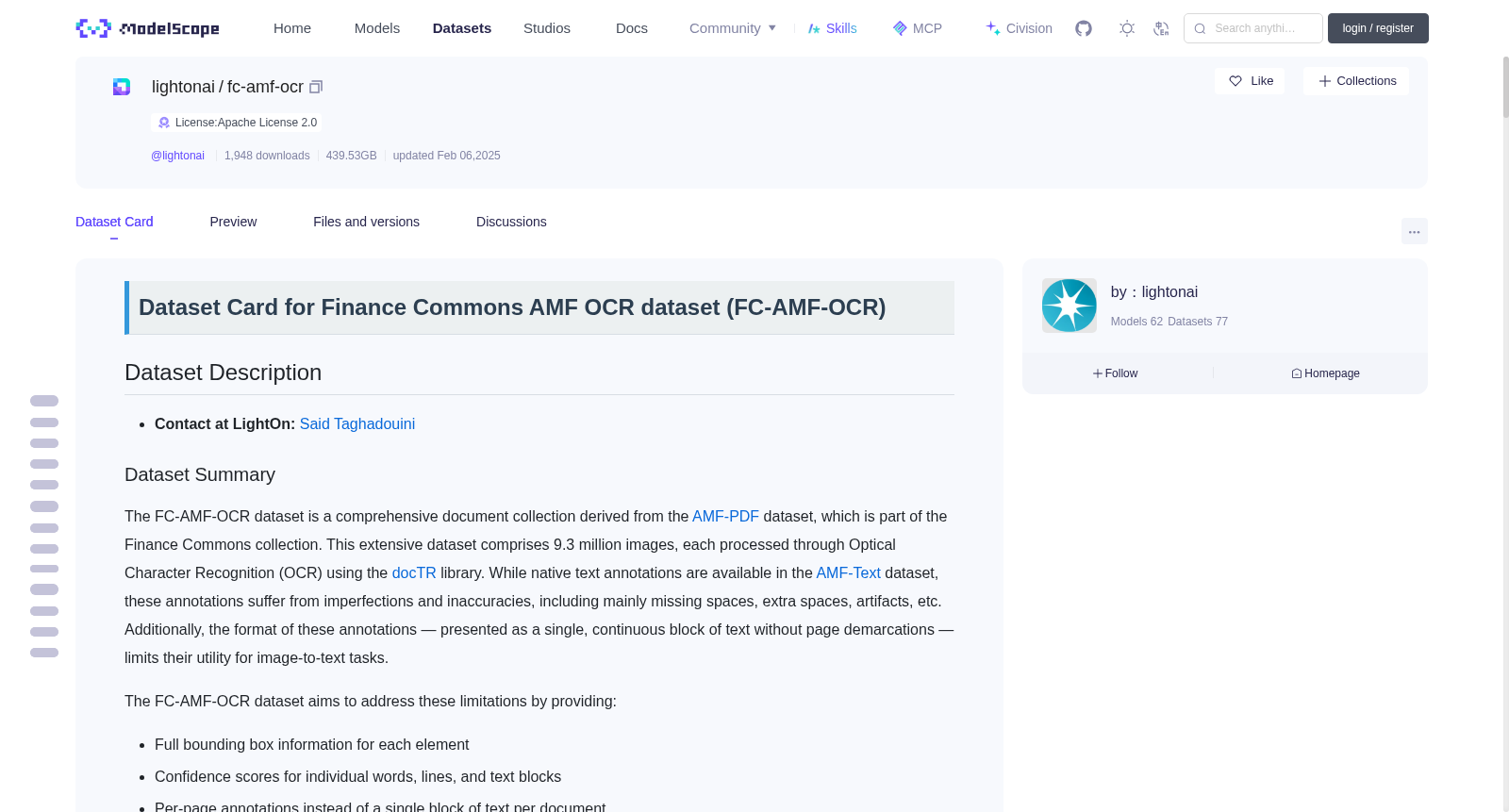Image resolution: width=1509 pixels, height=812 pixels.
Task: Add the dataset to Collections
Action: pyautogui.click(x=1356, y=81)
